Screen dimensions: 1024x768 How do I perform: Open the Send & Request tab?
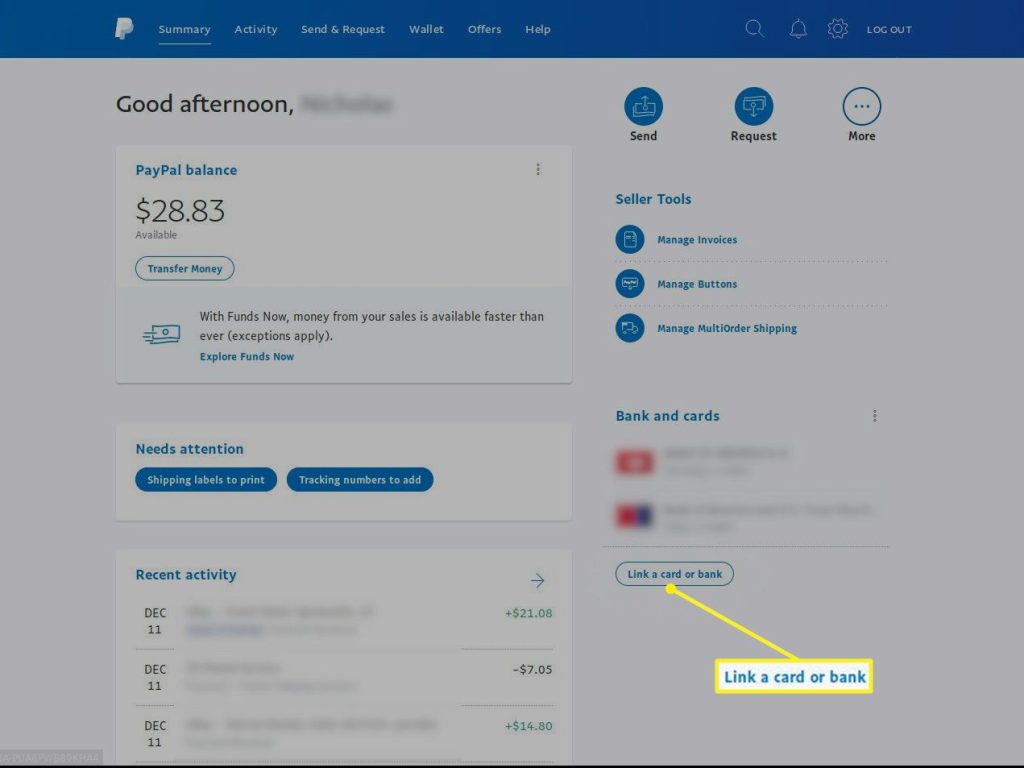[x=343, y=29]
